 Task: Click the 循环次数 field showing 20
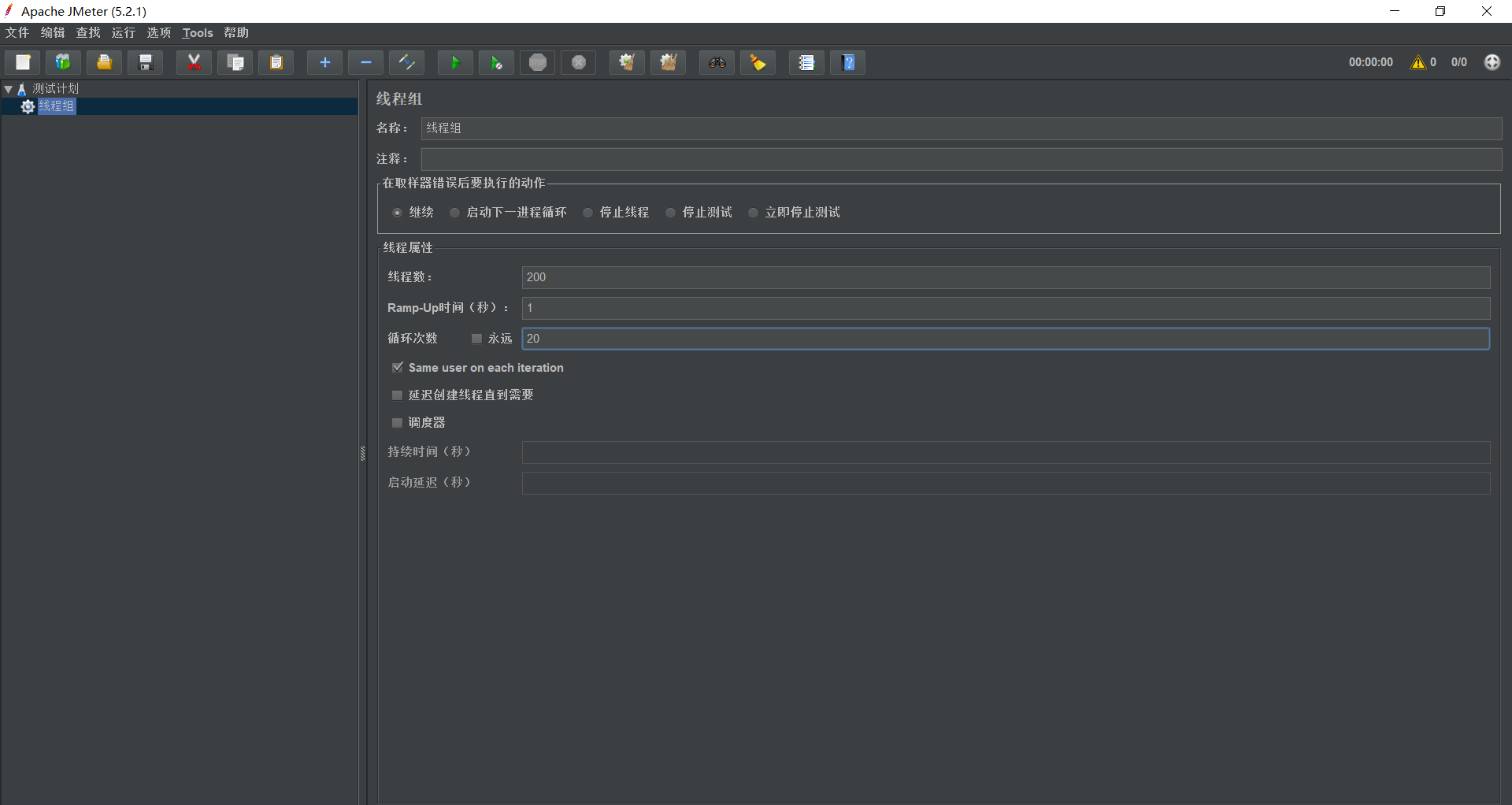coord(1006,339)
